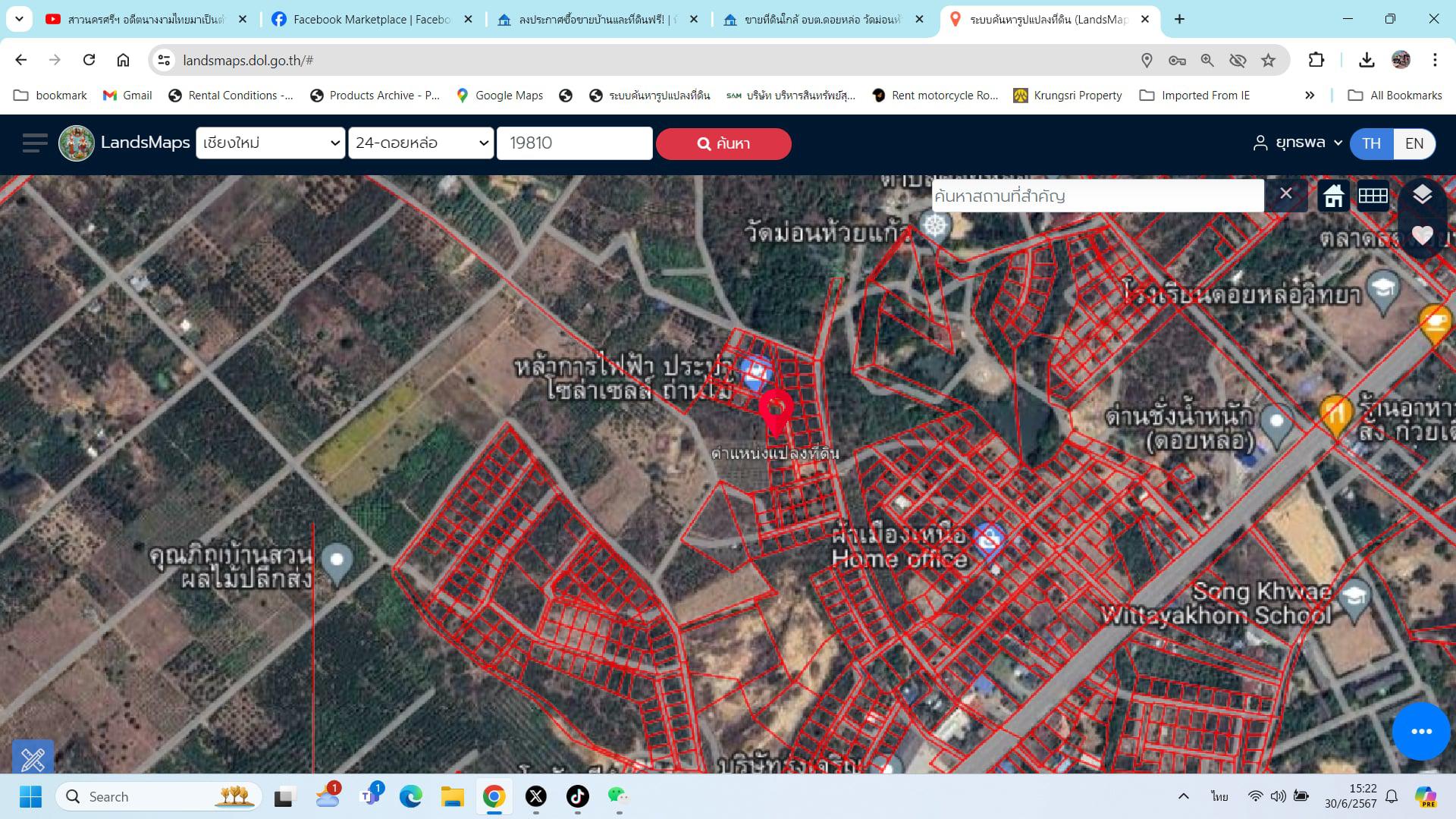Image resolution: width=1456 pixels, height=819 pixels.
Task: Open the Gmail bookmark
Action: tap(127, 96)
